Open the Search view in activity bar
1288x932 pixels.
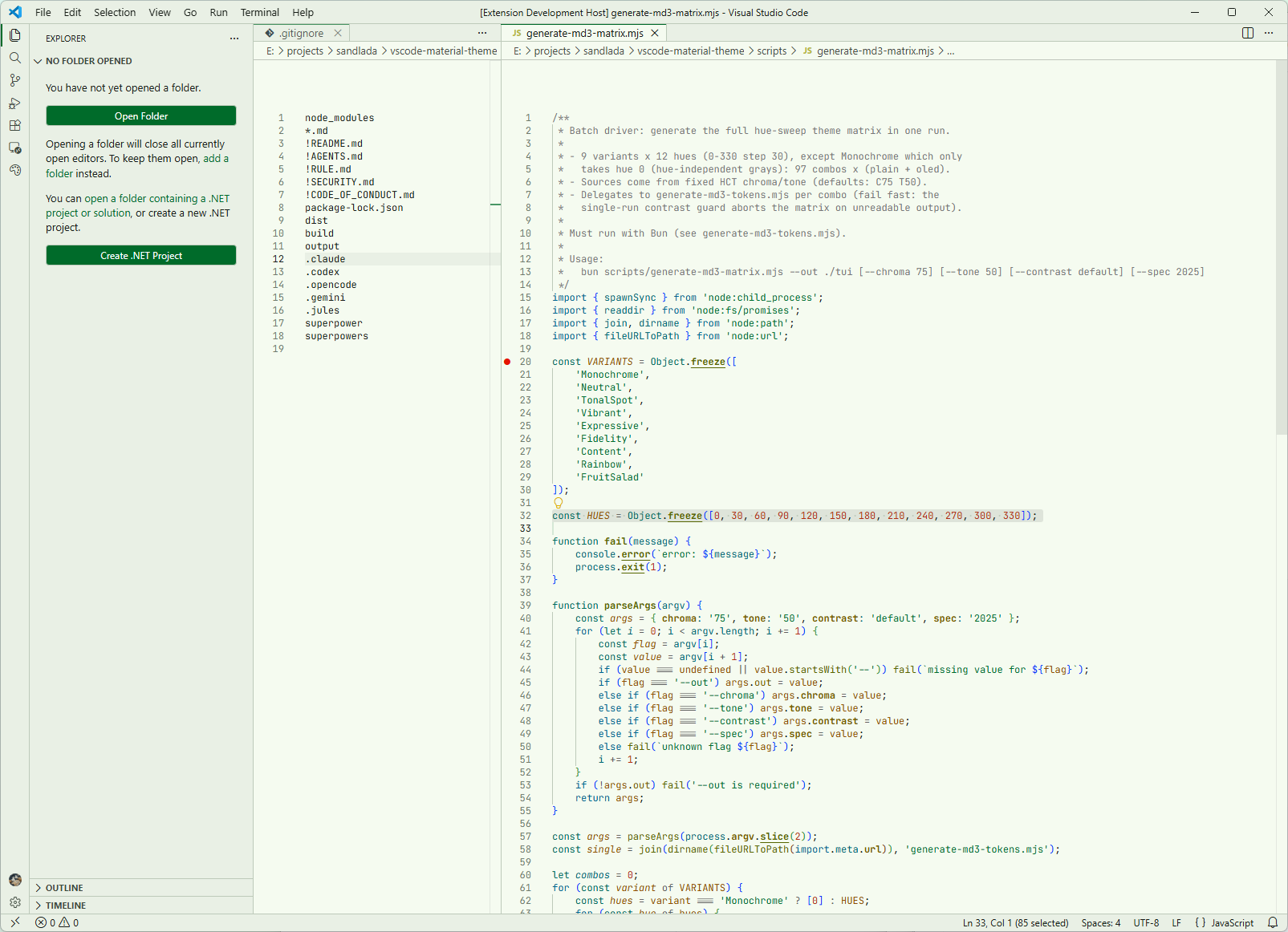pyautogui.click(x=14, y=58)
